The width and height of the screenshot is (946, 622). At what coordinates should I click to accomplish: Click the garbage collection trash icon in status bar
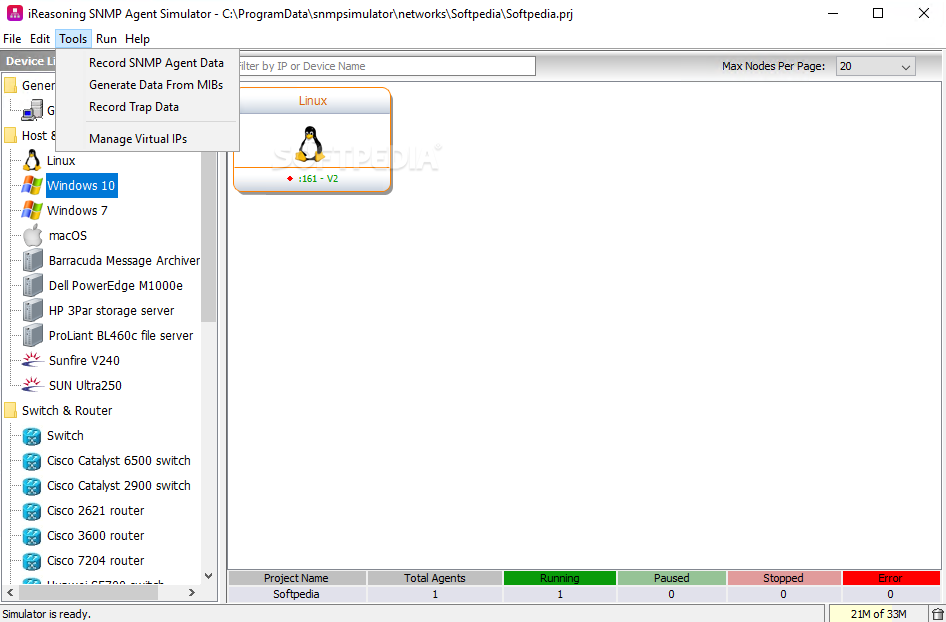pyautogui.click(x=938, y=614)
